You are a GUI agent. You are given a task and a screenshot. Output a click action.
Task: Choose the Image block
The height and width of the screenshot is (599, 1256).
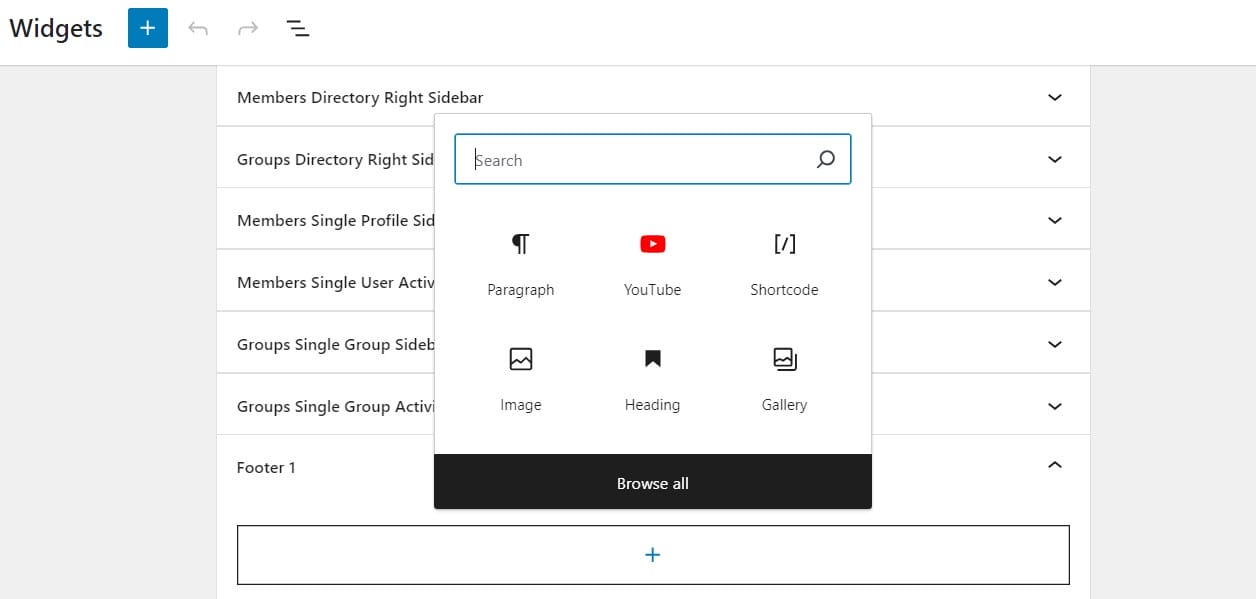(x=520, y=378)
